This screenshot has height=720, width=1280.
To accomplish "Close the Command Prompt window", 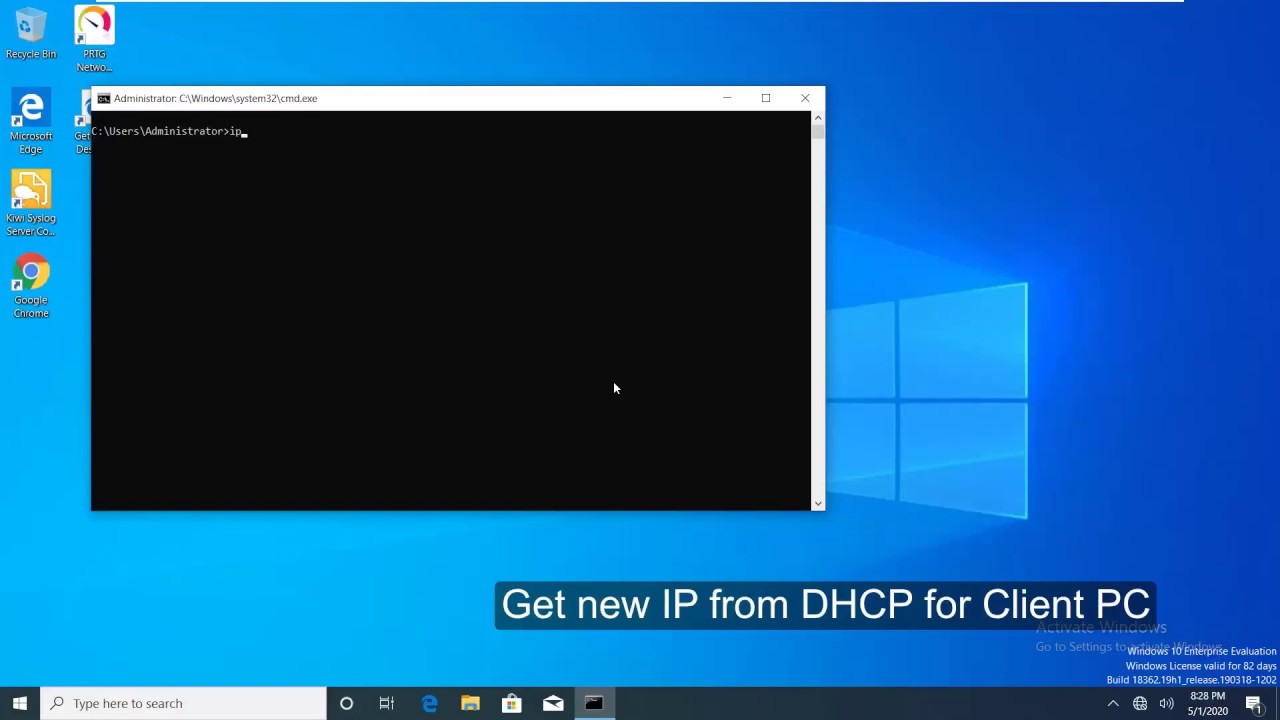I will pyautogui.click(x=805, y=98).
